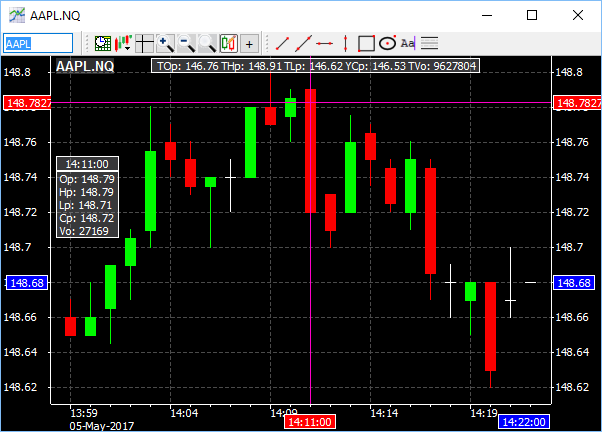602x432 pixels.
Task: Toggle the crosshair cursor tool
Action: [145, 43]
